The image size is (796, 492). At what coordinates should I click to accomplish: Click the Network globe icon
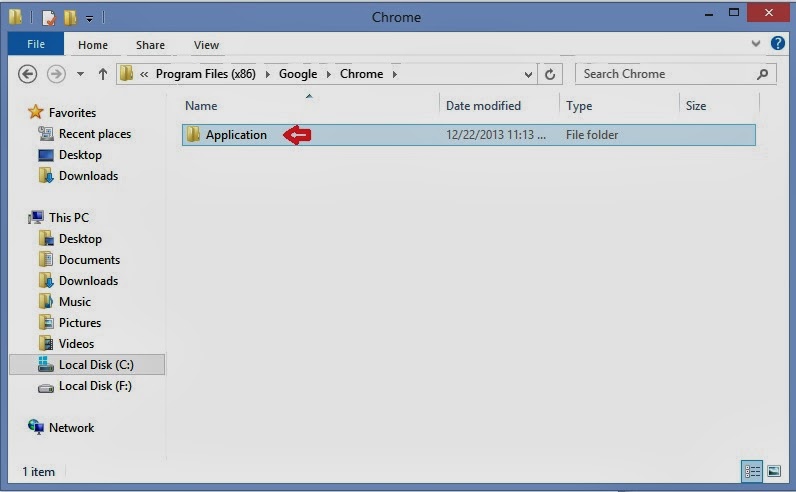[x=36, y=427]
